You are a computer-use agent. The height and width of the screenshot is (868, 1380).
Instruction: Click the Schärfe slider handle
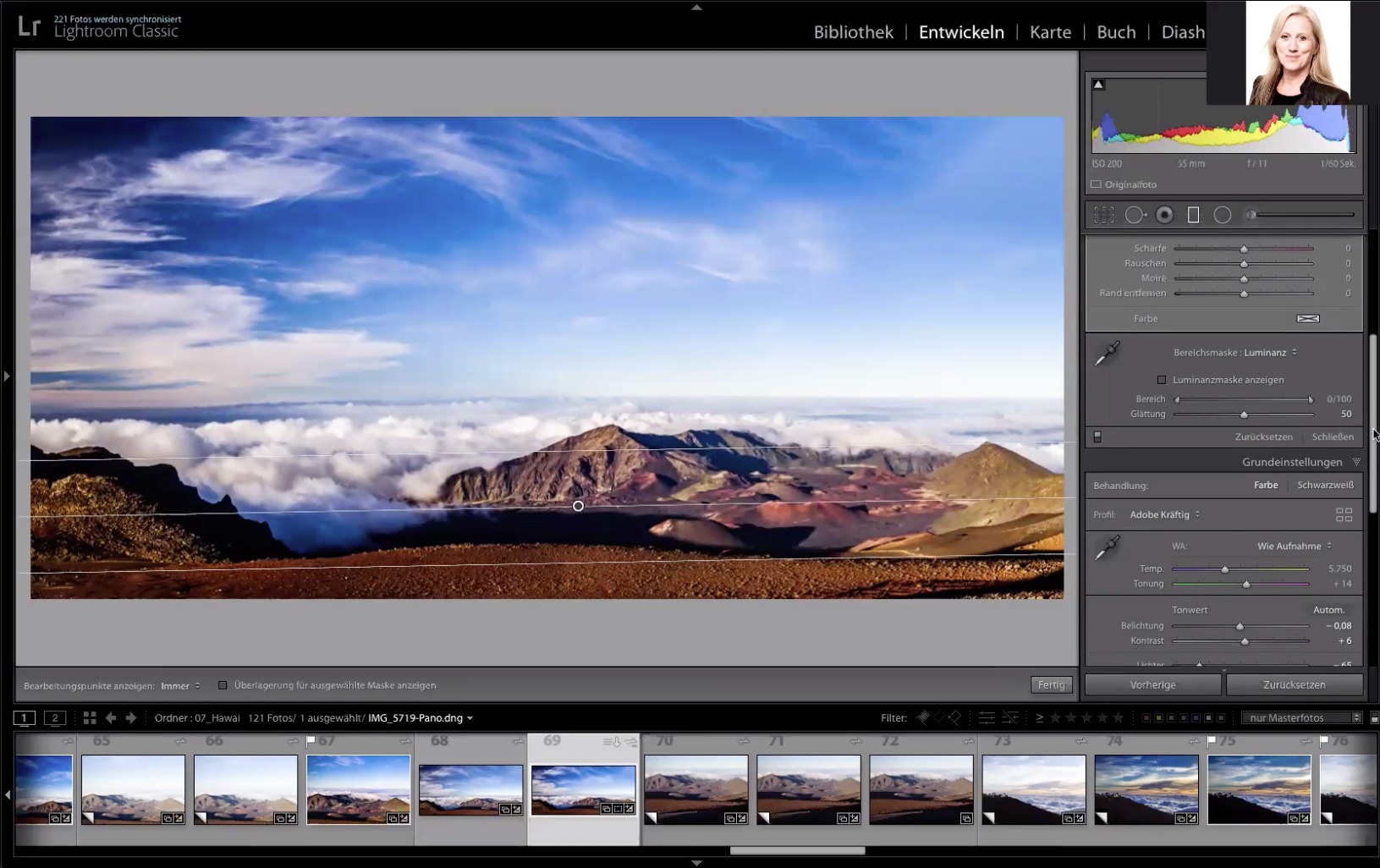[1244, 249]
